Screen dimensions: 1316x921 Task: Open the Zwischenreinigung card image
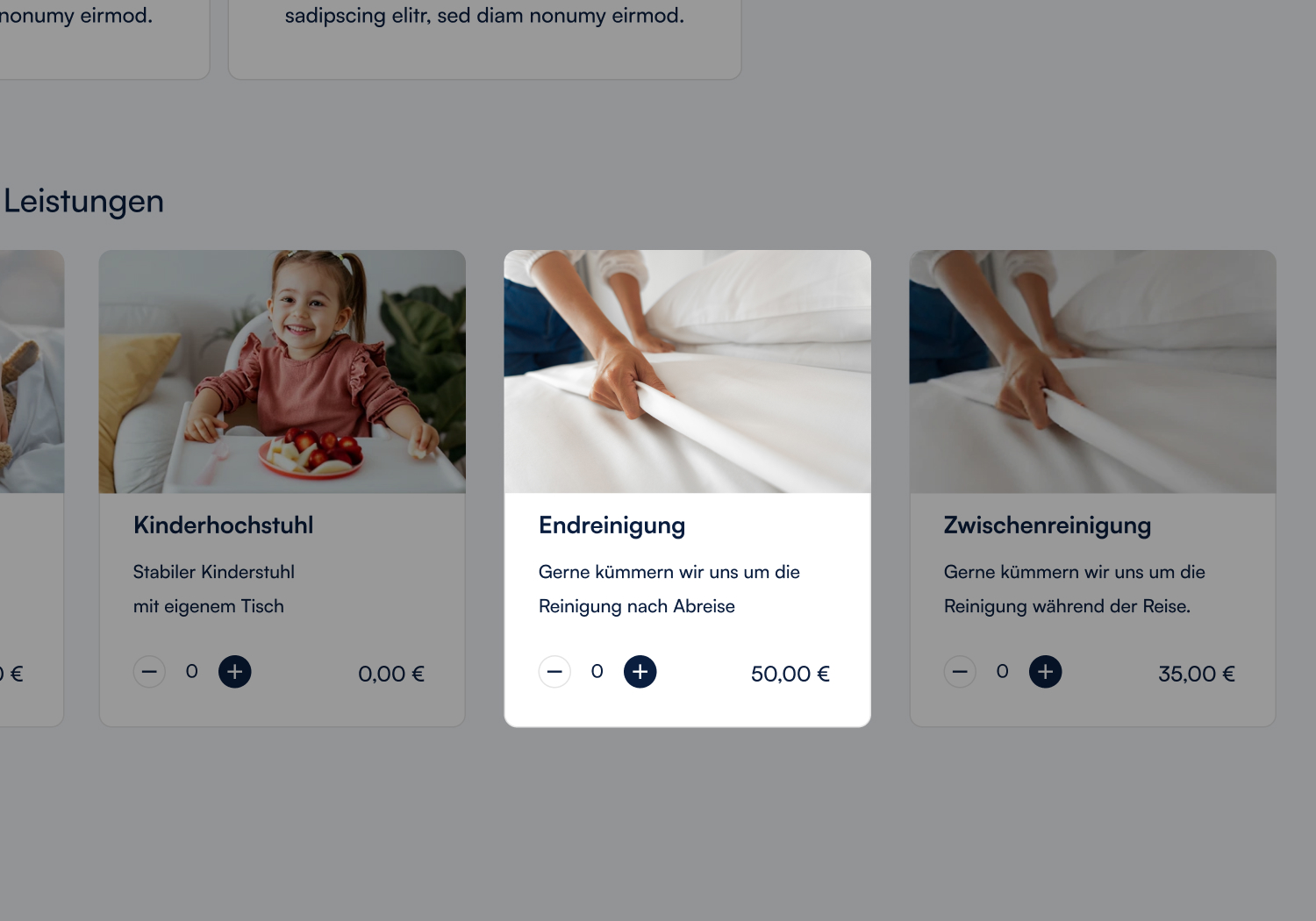[x=1093, y=372]
